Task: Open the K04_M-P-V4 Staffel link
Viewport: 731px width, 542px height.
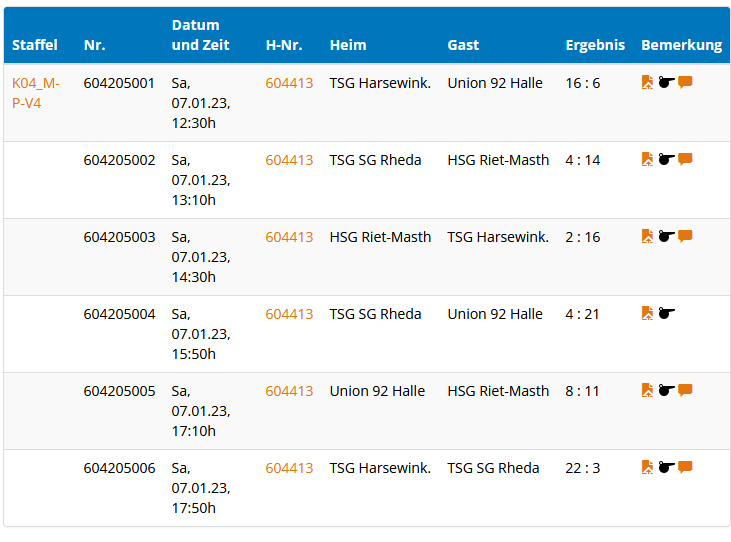Action: pyautogui.click(x=36, y=93)
